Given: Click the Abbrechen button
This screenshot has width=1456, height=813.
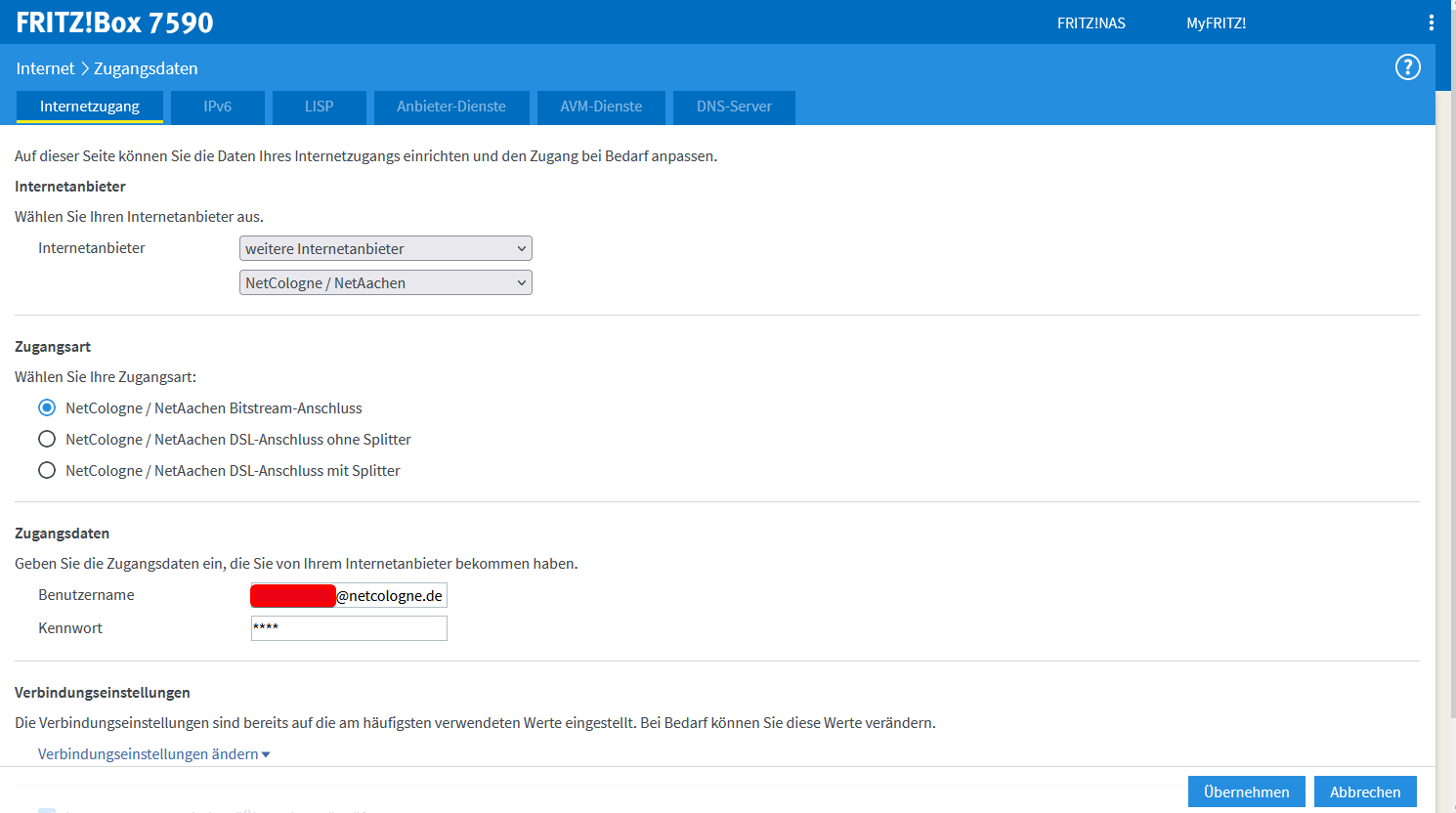Looking at the screenshot, I should pos(1365,792).
